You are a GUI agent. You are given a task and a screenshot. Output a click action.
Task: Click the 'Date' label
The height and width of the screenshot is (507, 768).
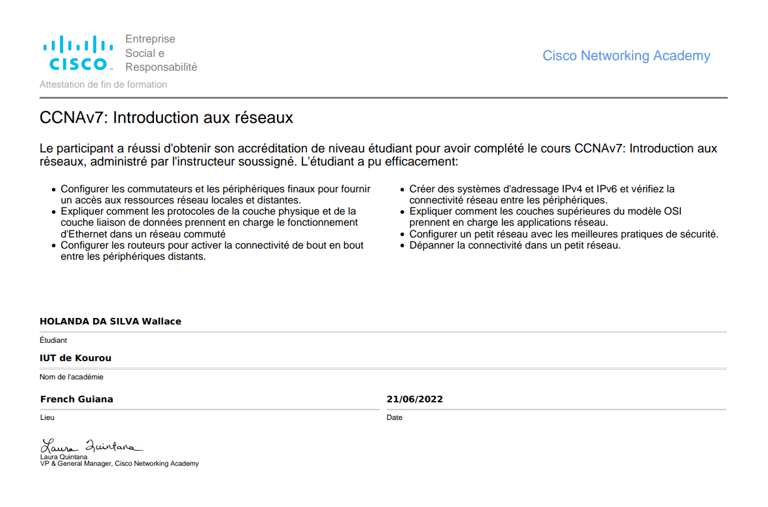[x=394, y=417]
